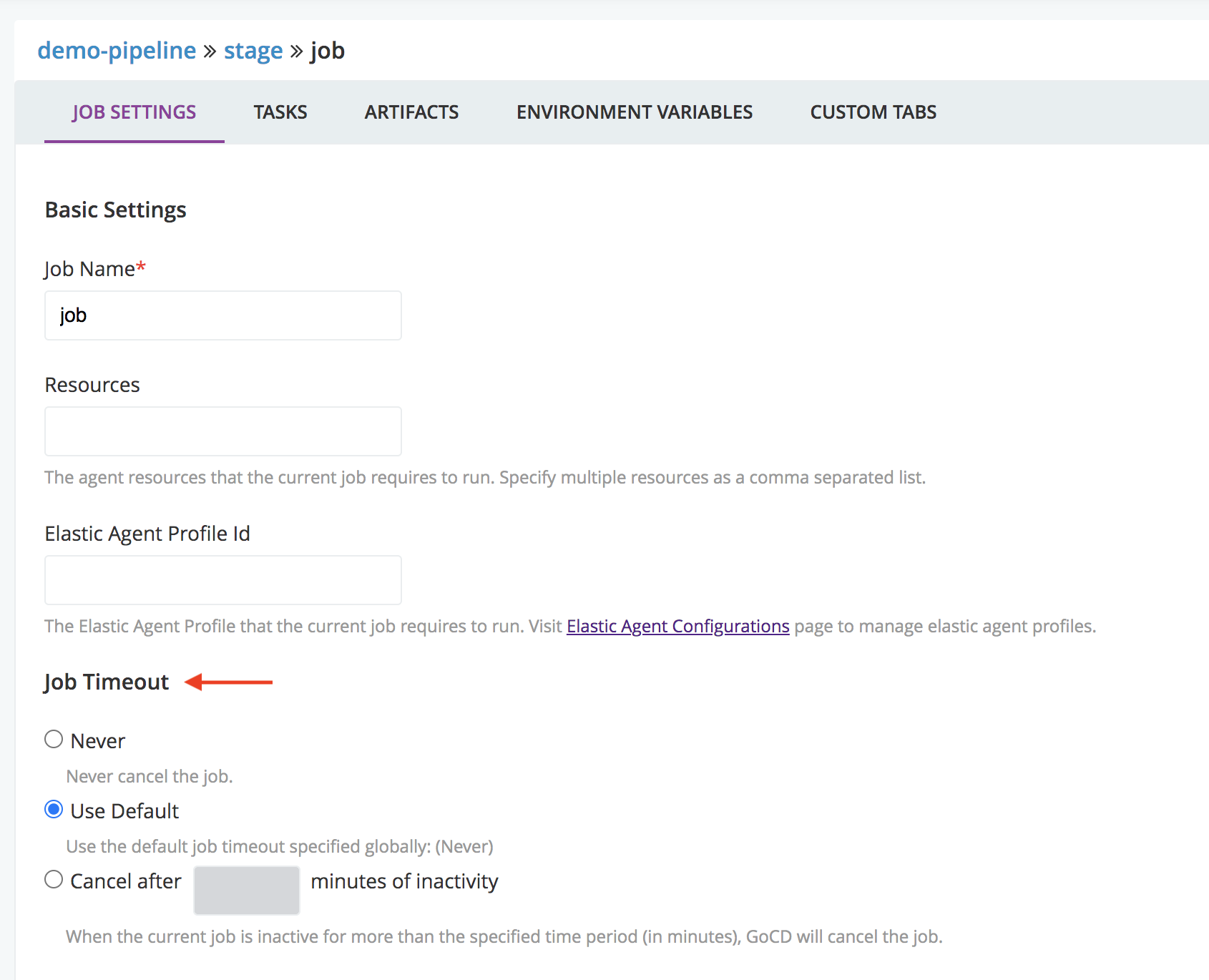This screenshot has height=980, width=1209.
Task: Open the demo-pipeline breadcrumb link
Action: click(x=117, y=51)
